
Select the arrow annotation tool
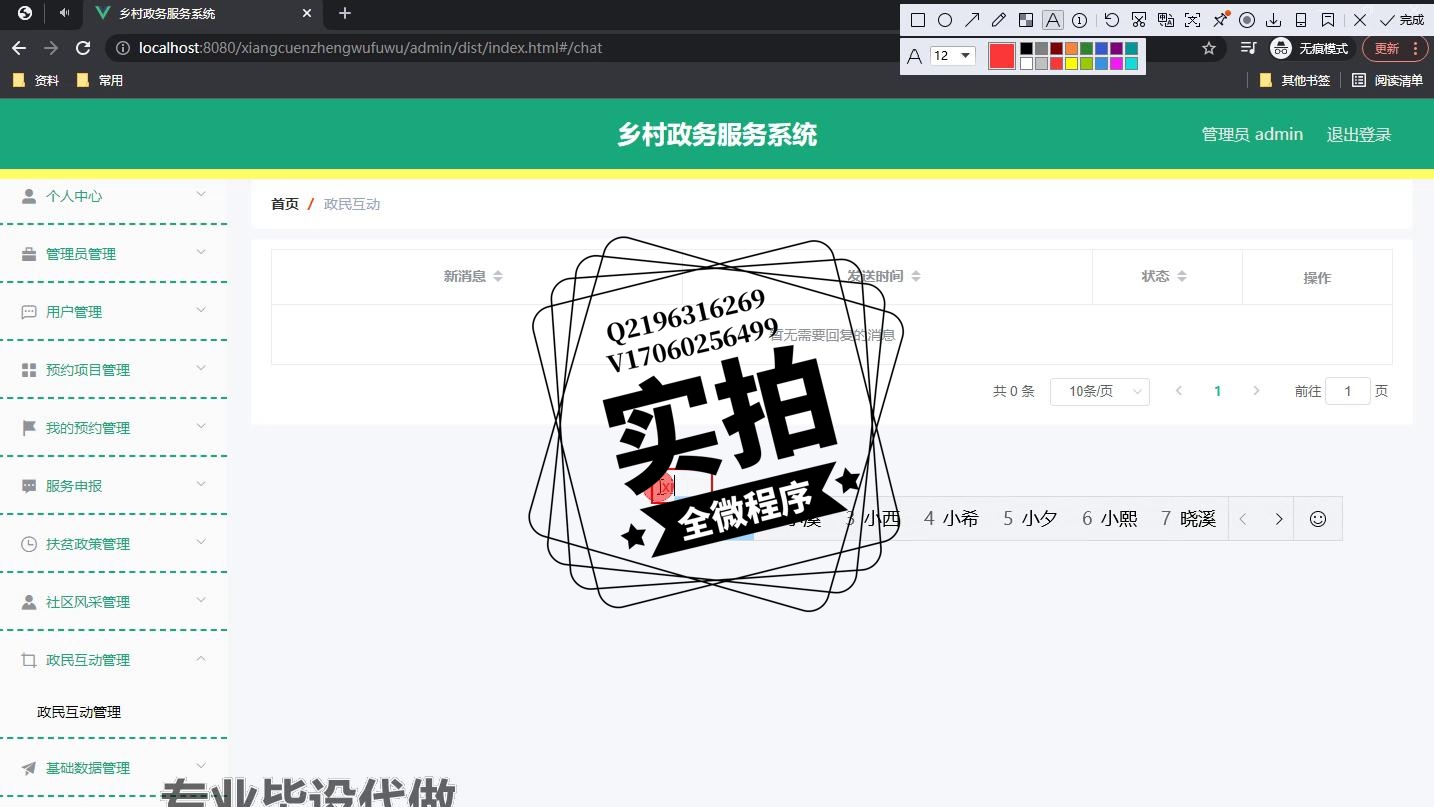coord(972,20)
